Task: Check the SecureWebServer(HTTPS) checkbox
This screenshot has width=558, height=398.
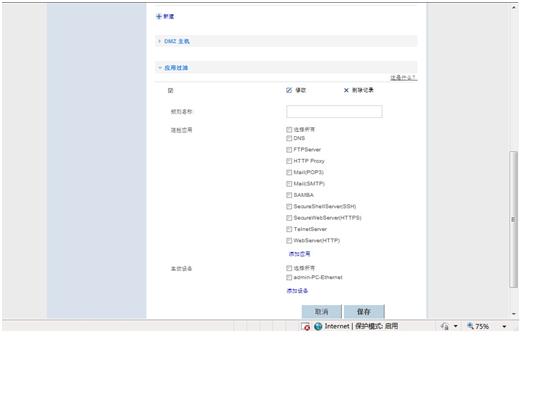Action: pyautogui.click(x=289, y=218)
